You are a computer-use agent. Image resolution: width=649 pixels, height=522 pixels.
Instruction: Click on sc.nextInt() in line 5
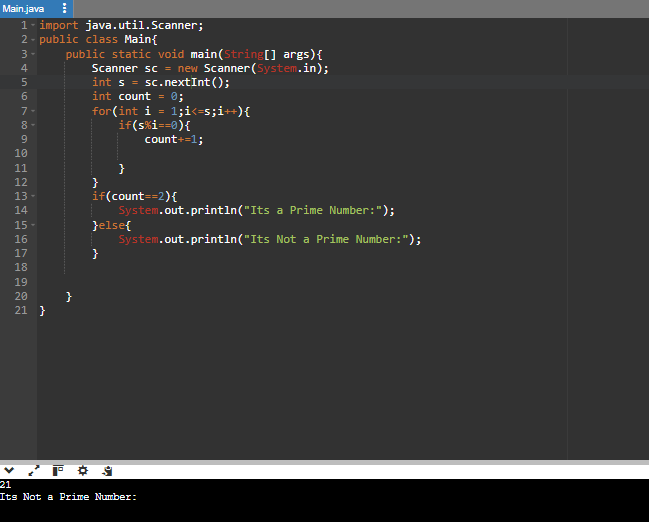(184, 82)
